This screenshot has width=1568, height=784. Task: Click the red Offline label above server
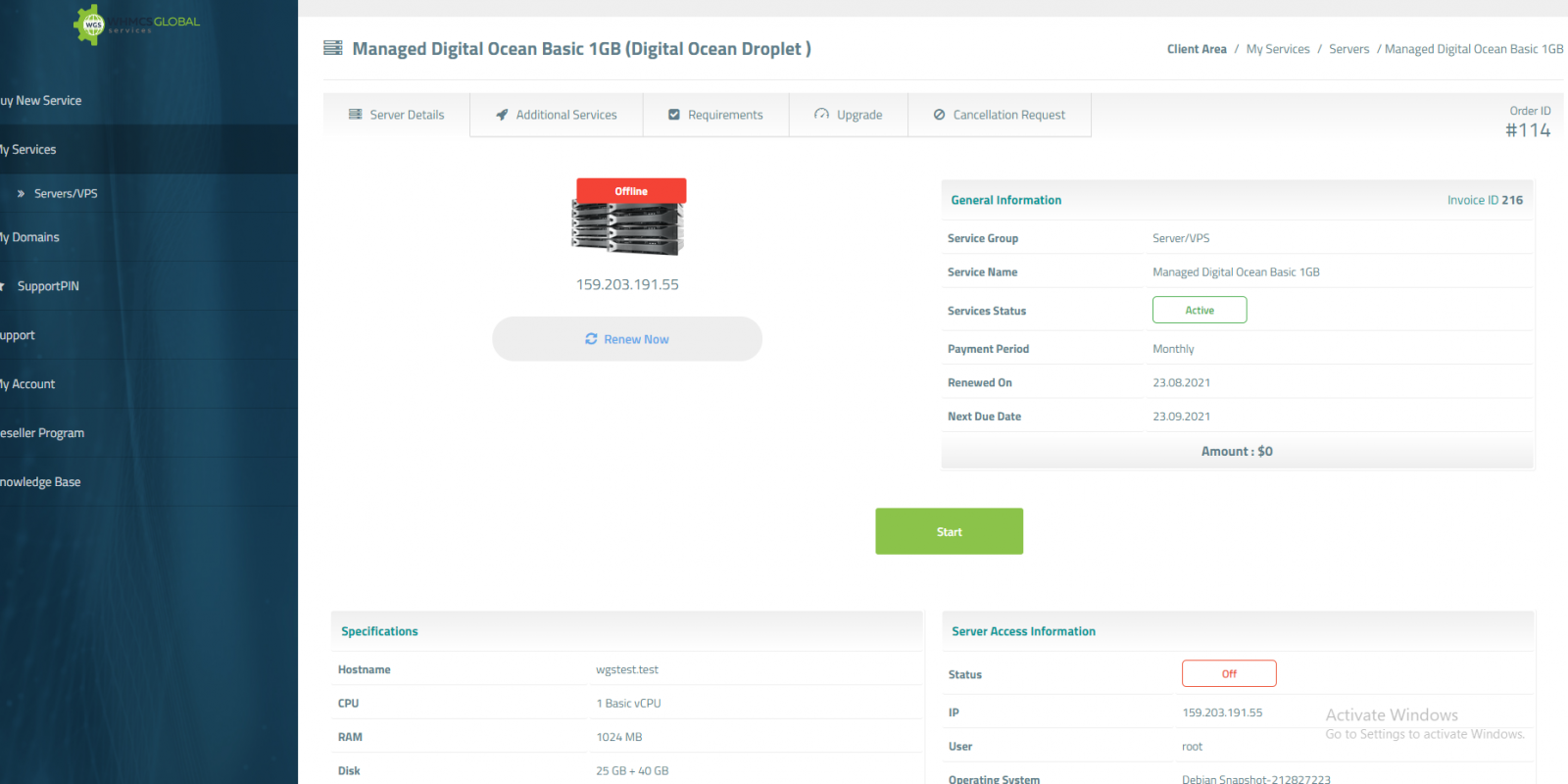(x=631, y=191)
